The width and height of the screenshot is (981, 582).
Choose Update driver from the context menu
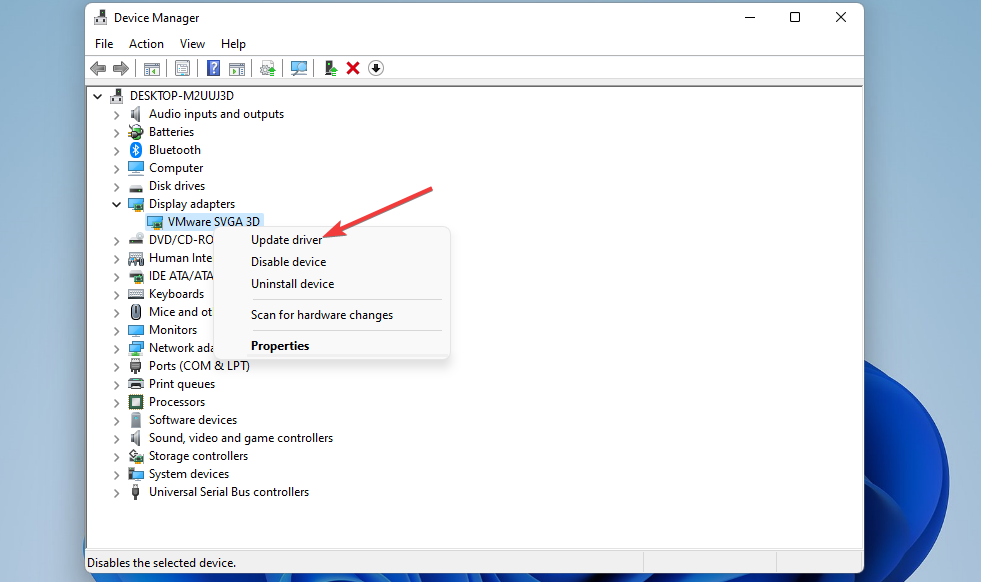click(332, 240)
